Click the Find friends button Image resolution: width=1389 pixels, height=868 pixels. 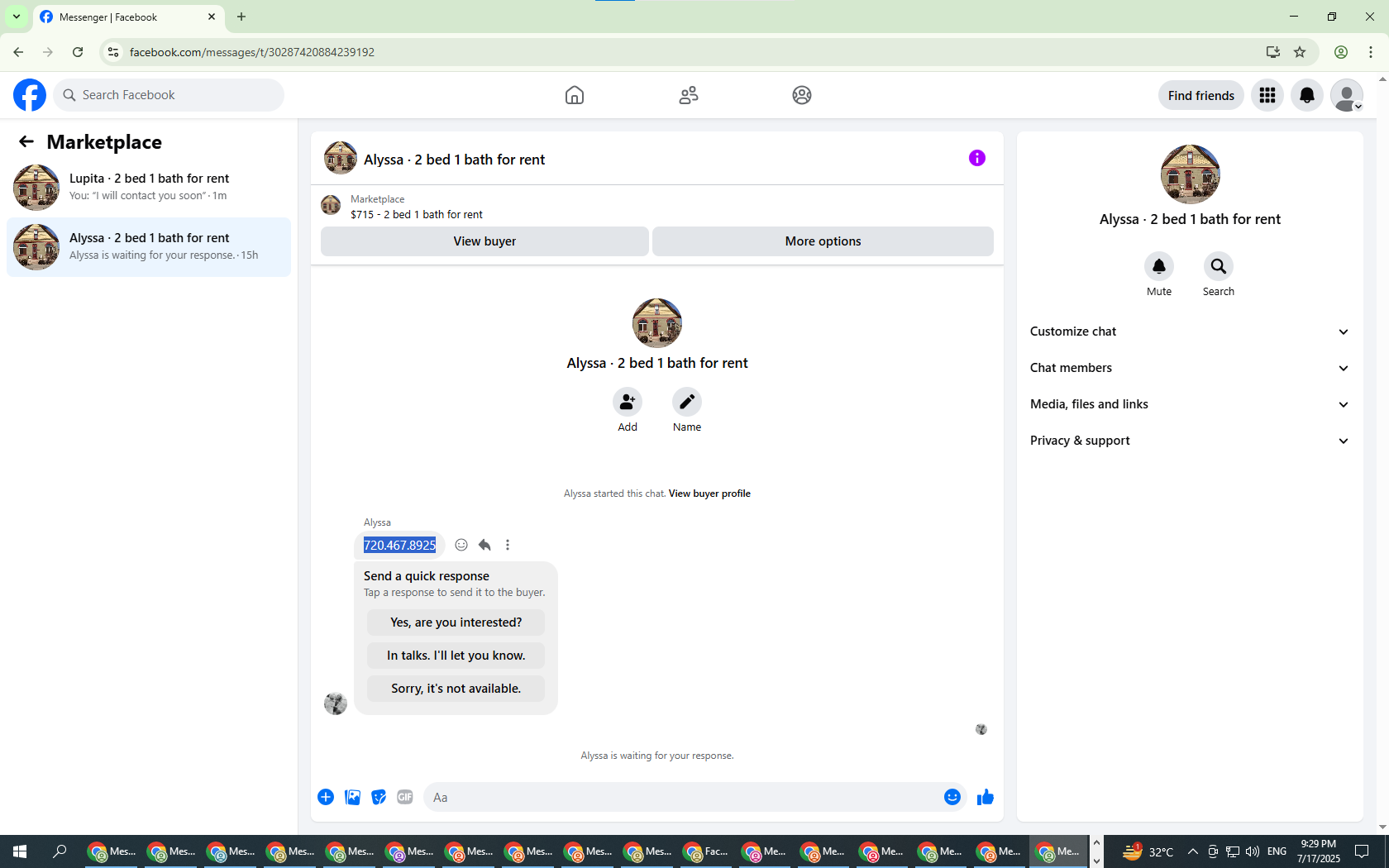(x=1200, y=95)
